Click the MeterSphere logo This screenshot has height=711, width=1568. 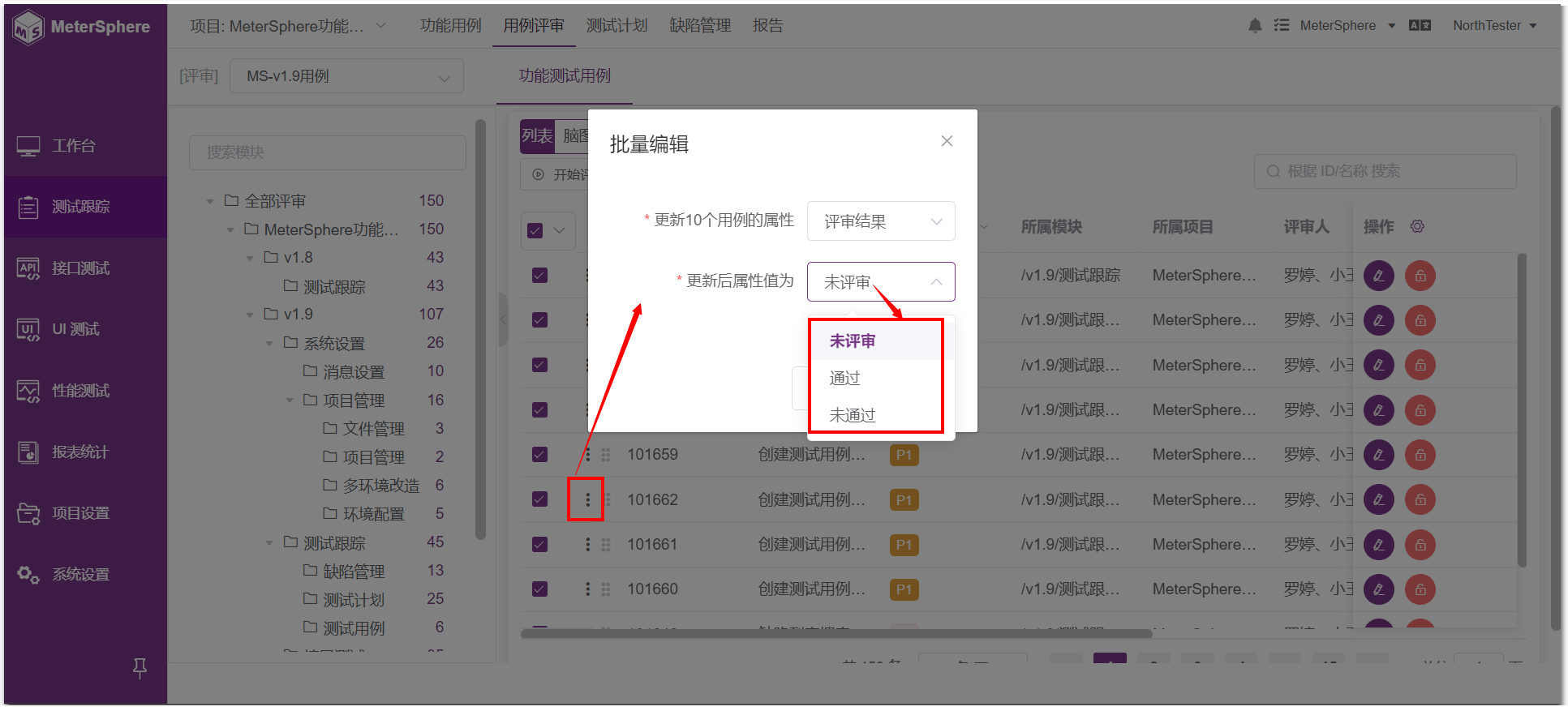(x=82, y=27)
